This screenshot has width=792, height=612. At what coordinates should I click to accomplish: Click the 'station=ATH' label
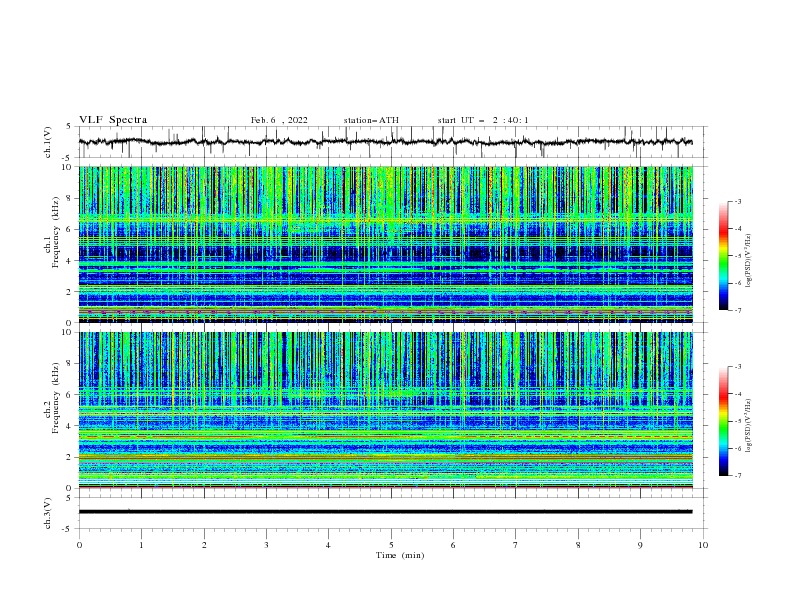[371, 120]
